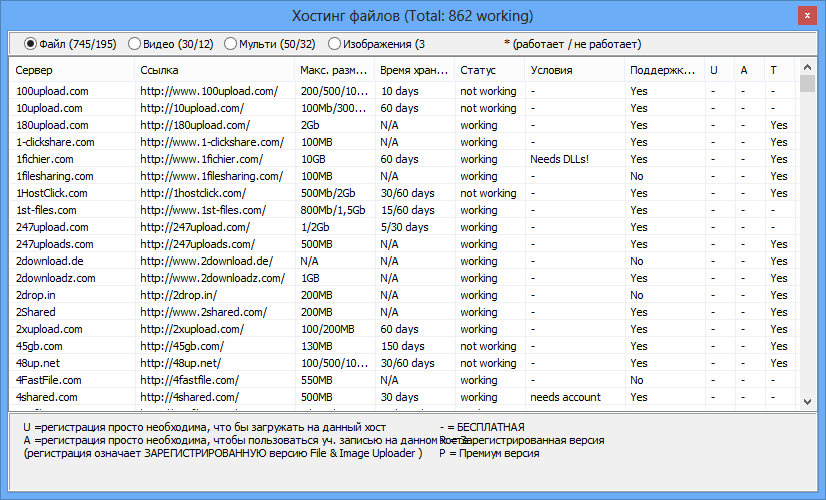
Task: Select the 2download.de row
Action: click(x=404, y=261)
